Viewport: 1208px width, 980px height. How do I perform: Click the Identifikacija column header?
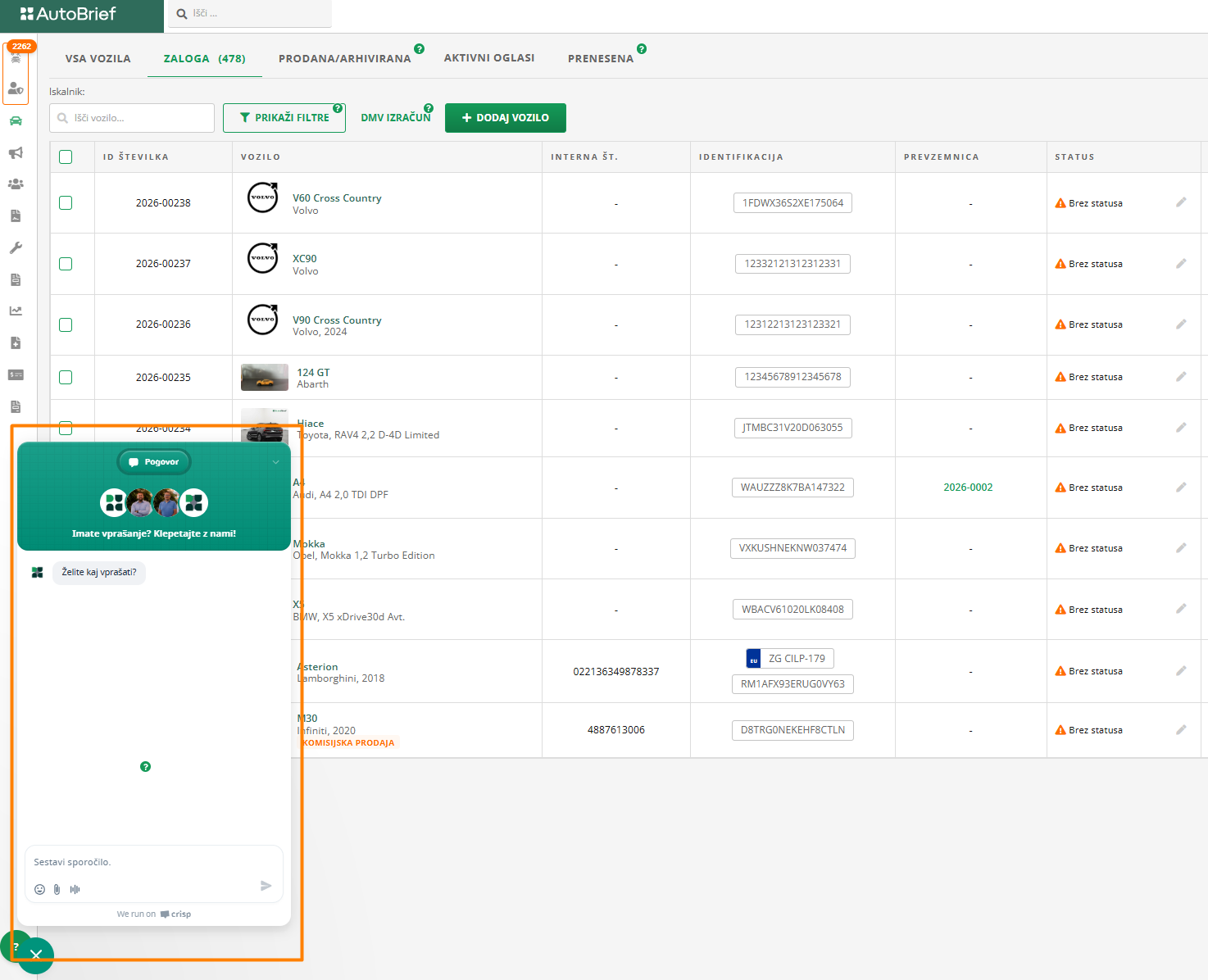click(741, 157)
